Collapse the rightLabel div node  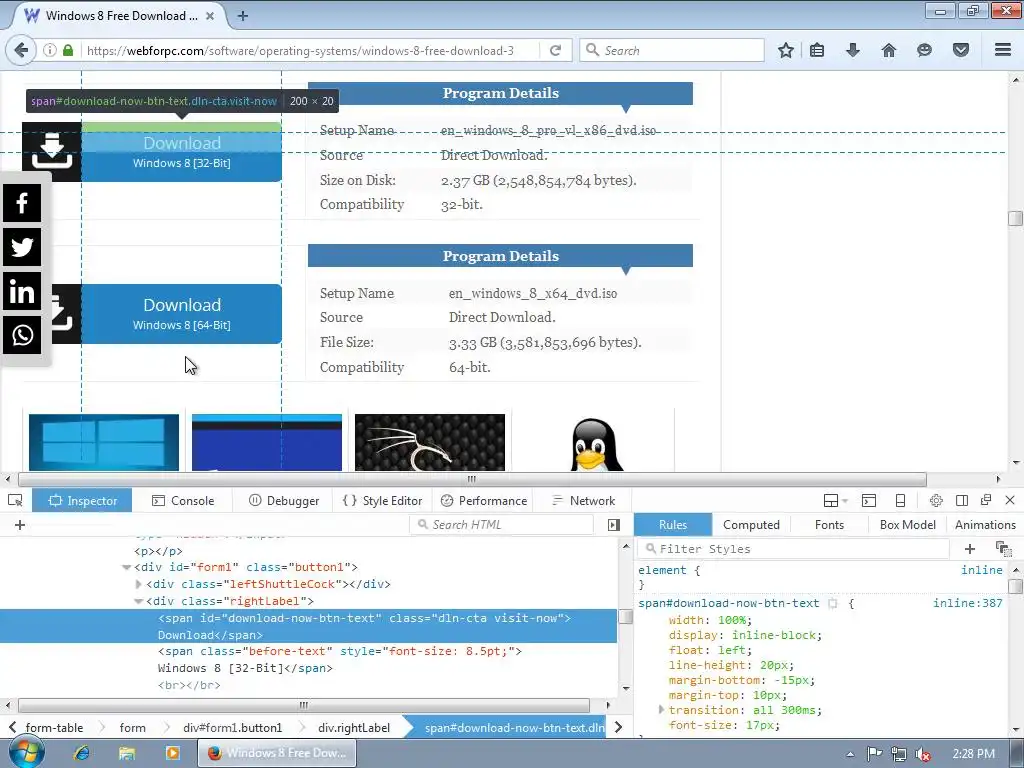click(x=138, y=601)
